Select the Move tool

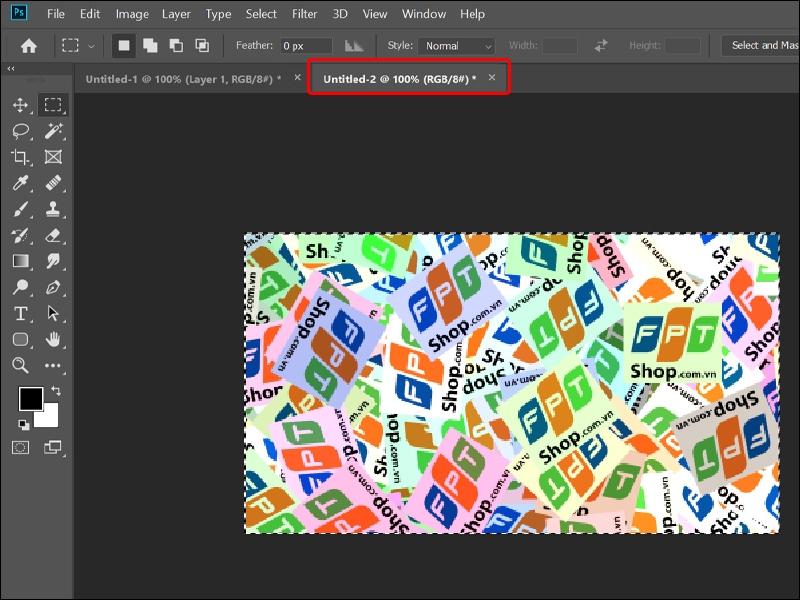(x=20, y=103)
